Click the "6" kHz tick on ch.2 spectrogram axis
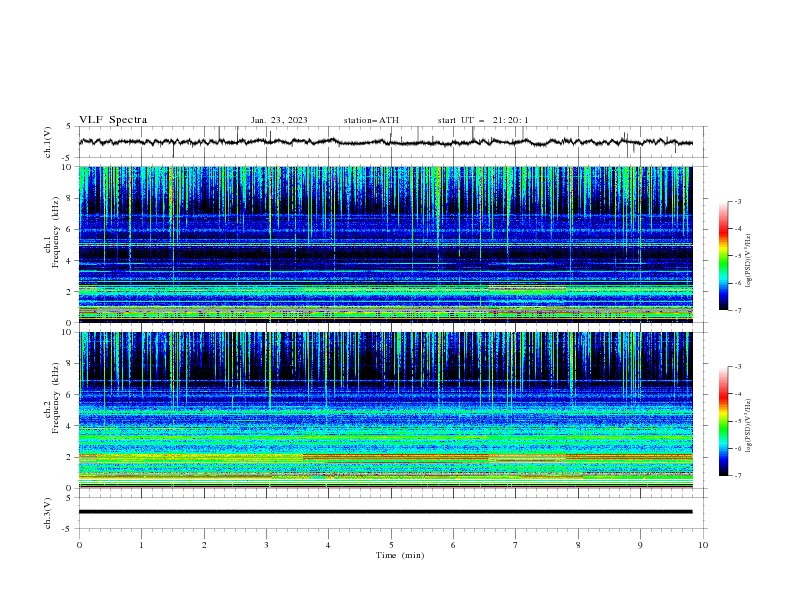The image size is (792, 612). tap(69, 395)
